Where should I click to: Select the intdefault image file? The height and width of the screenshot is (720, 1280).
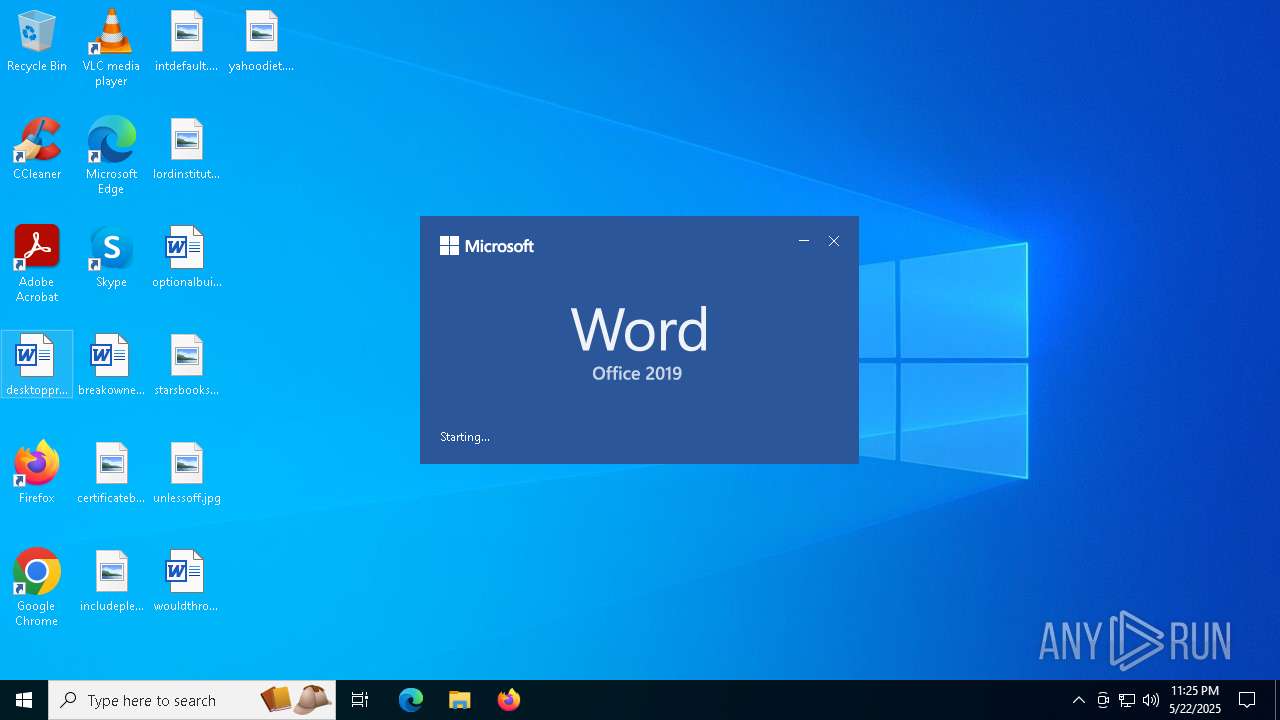point(186,42)
